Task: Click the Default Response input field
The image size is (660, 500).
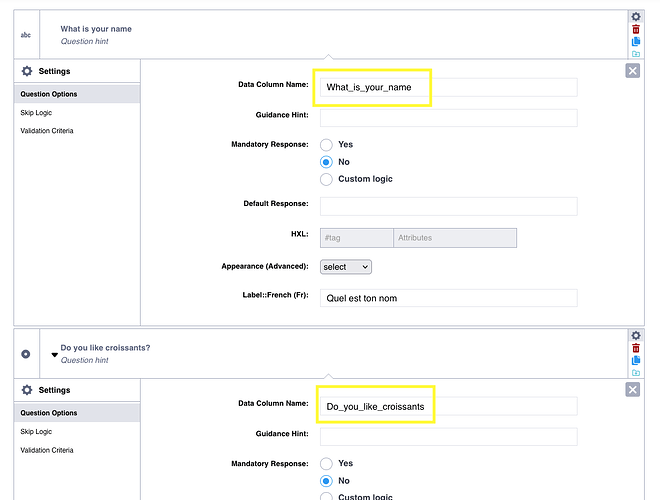Action: (x=448, y=206)
